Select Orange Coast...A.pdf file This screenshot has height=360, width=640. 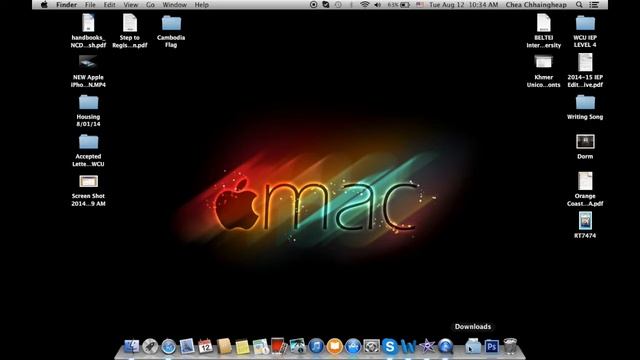[585, 189]
